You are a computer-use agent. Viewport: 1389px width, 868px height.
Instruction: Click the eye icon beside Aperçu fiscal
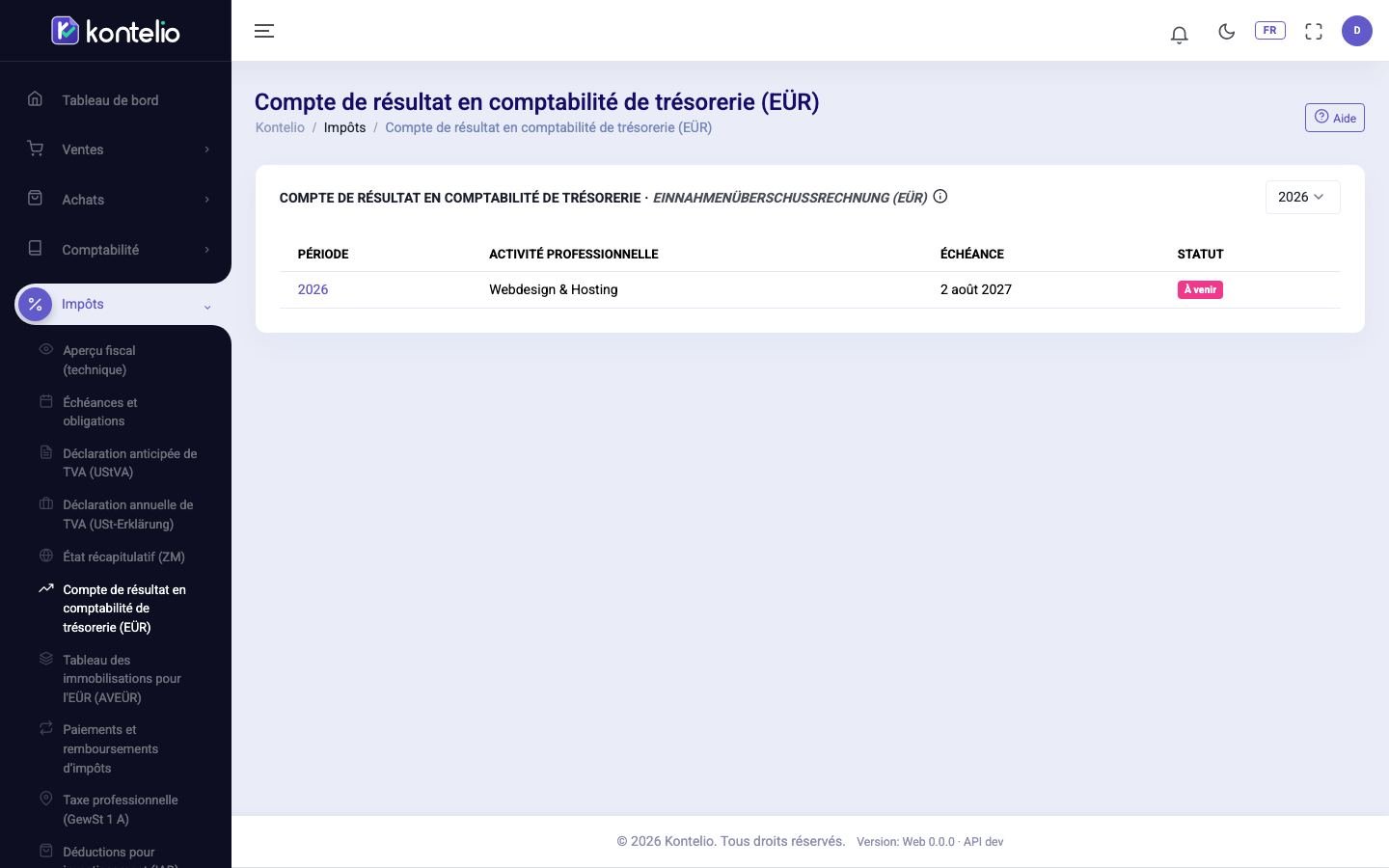[45, 349]
